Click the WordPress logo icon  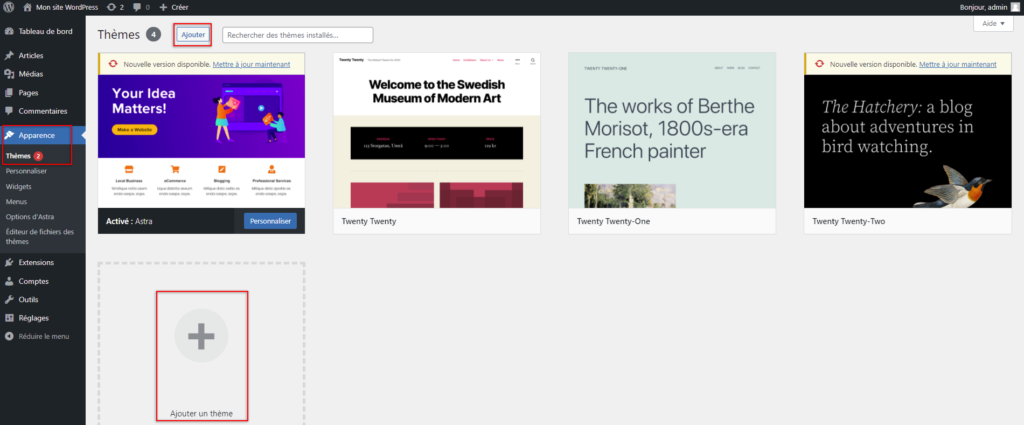(x=8, y=7)
